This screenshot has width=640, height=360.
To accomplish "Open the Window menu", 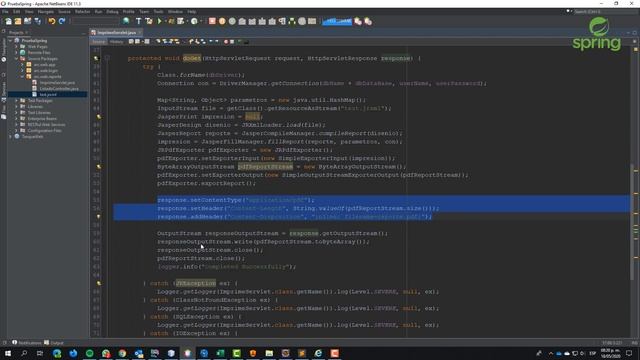I will point(175,12).
